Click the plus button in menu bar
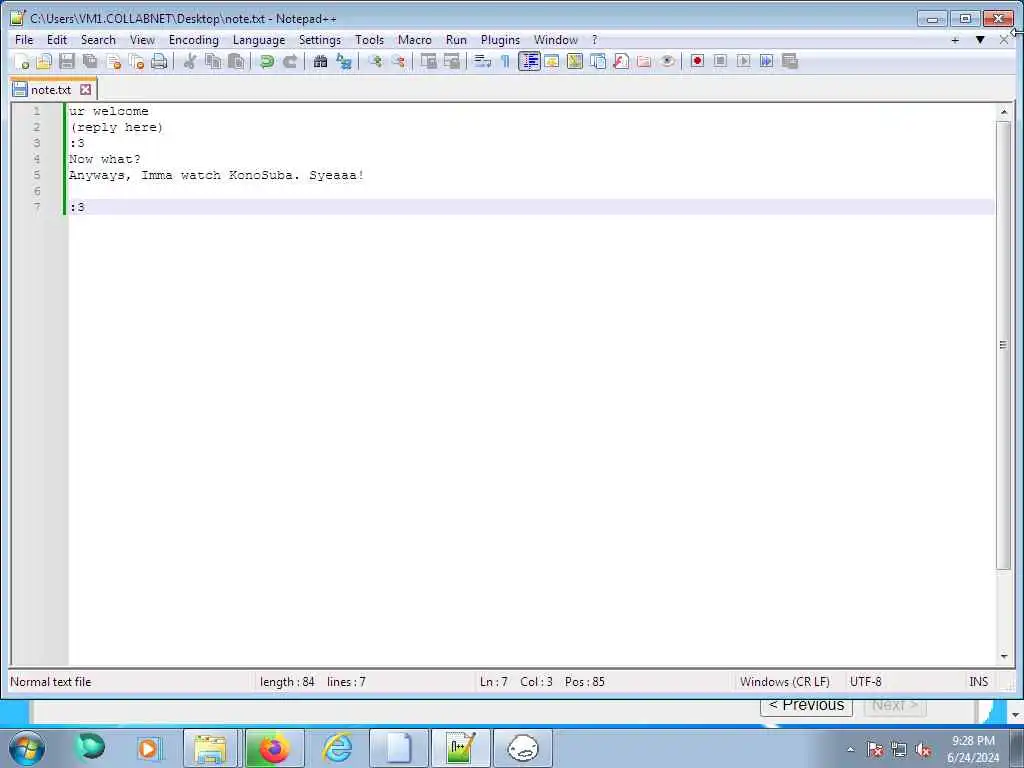Screen dimensions: 1024x768 (x=955, y=40)
